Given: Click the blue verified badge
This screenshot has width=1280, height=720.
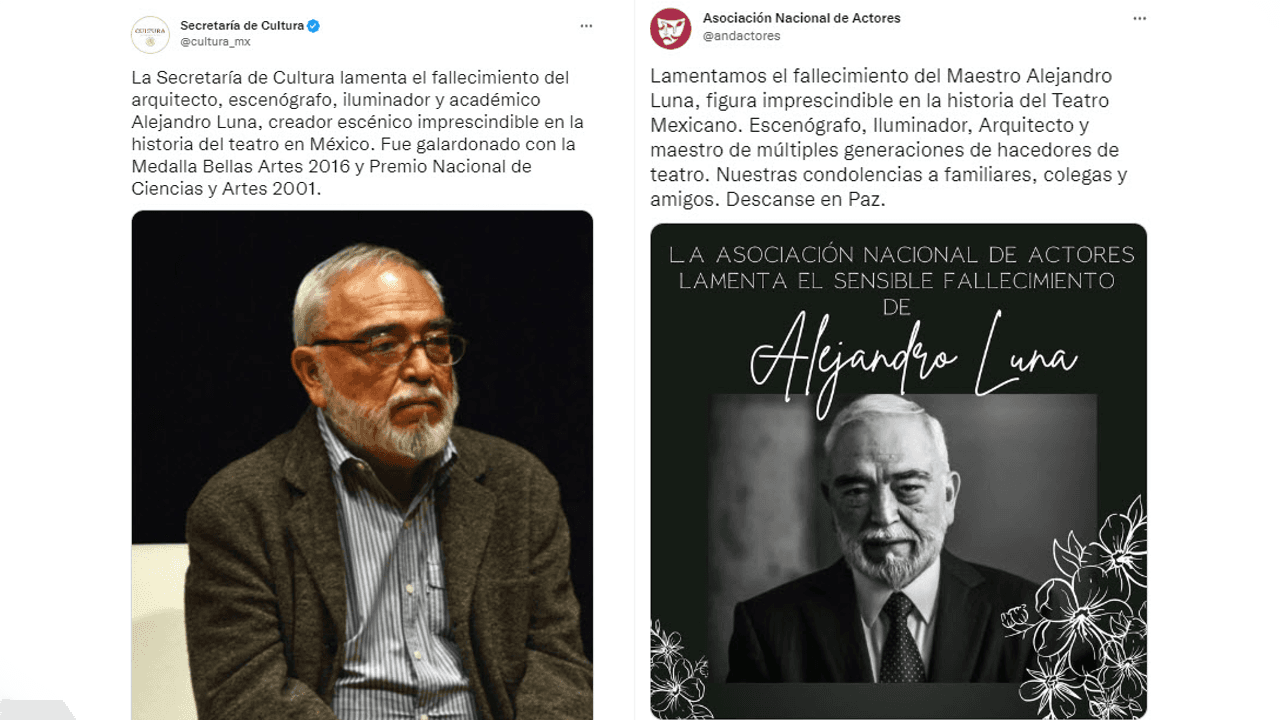Looking at the screenshot, I should click(314, 26).
